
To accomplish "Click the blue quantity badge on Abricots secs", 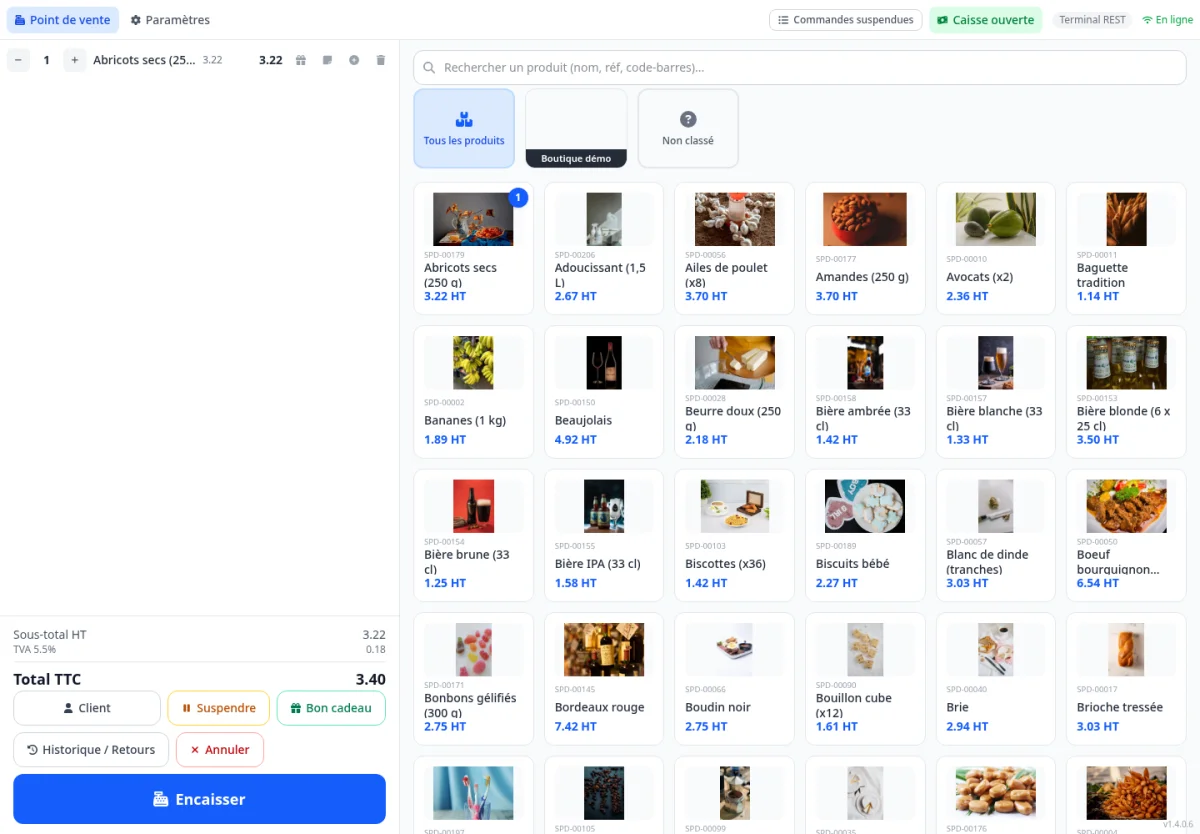I will coord(518,198).
